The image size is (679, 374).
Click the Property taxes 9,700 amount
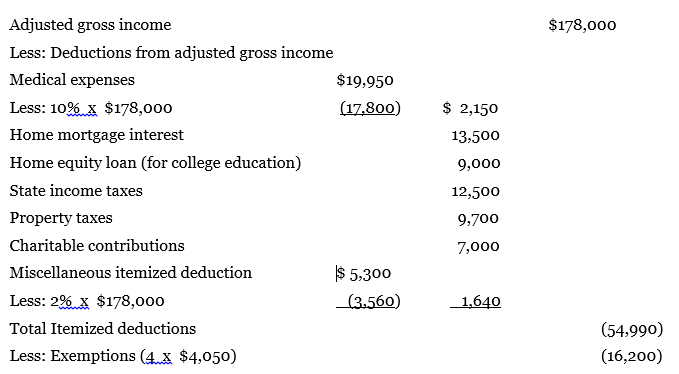[478, 219]
